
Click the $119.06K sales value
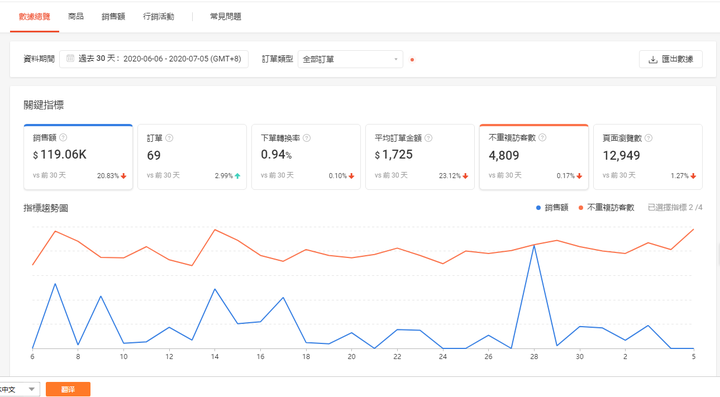pos(59,155)
